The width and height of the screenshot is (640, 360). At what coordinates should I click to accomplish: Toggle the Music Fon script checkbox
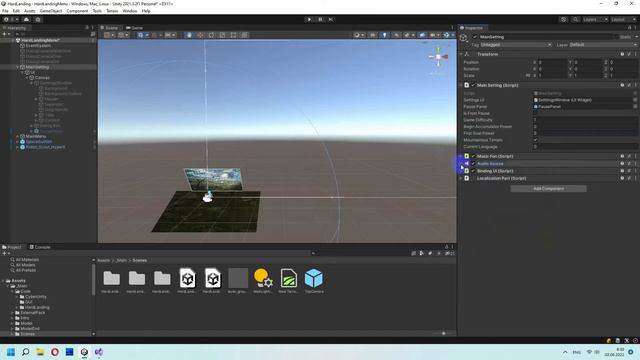473,156
